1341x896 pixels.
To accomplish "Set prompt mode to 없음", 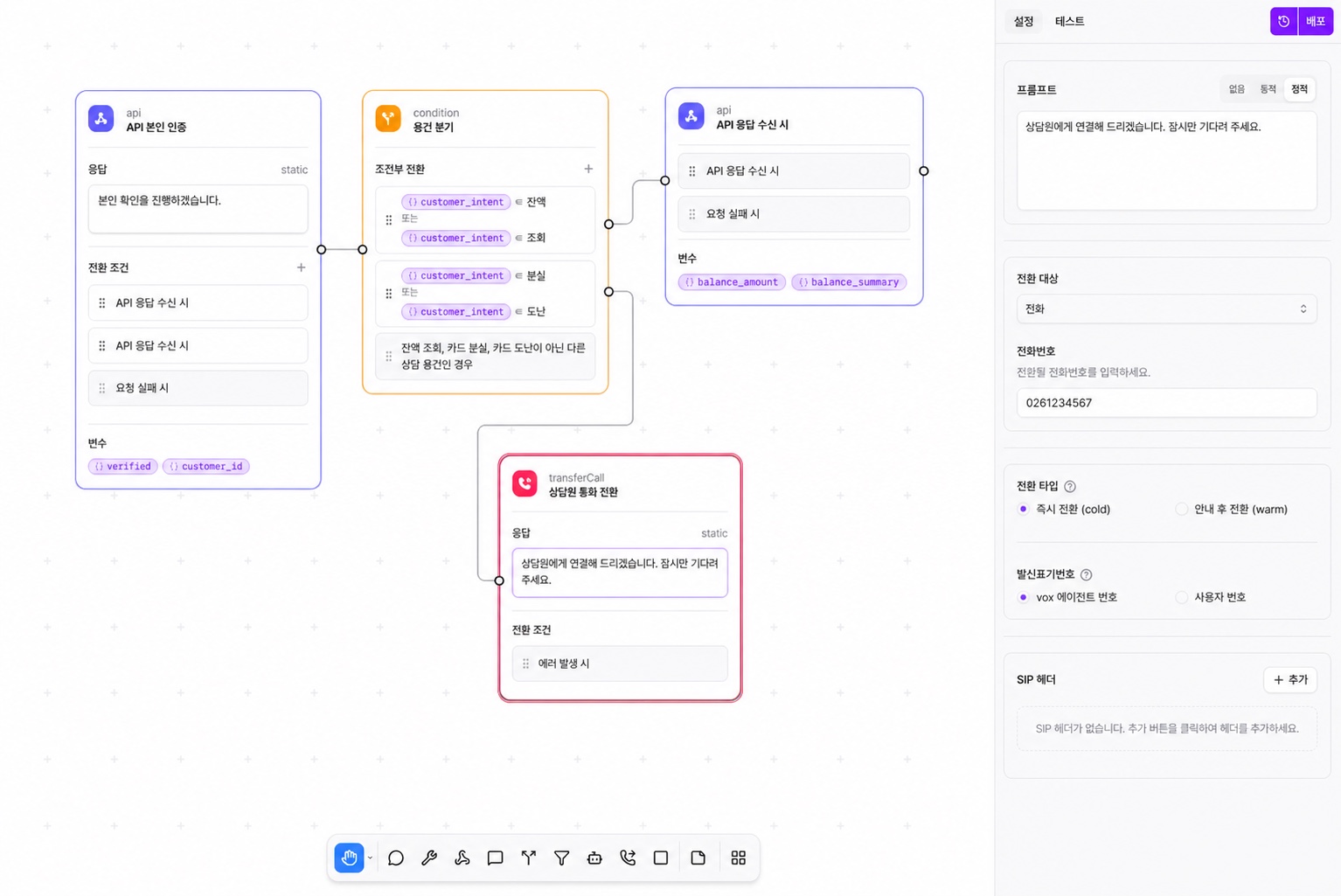I will [1237, 89].
